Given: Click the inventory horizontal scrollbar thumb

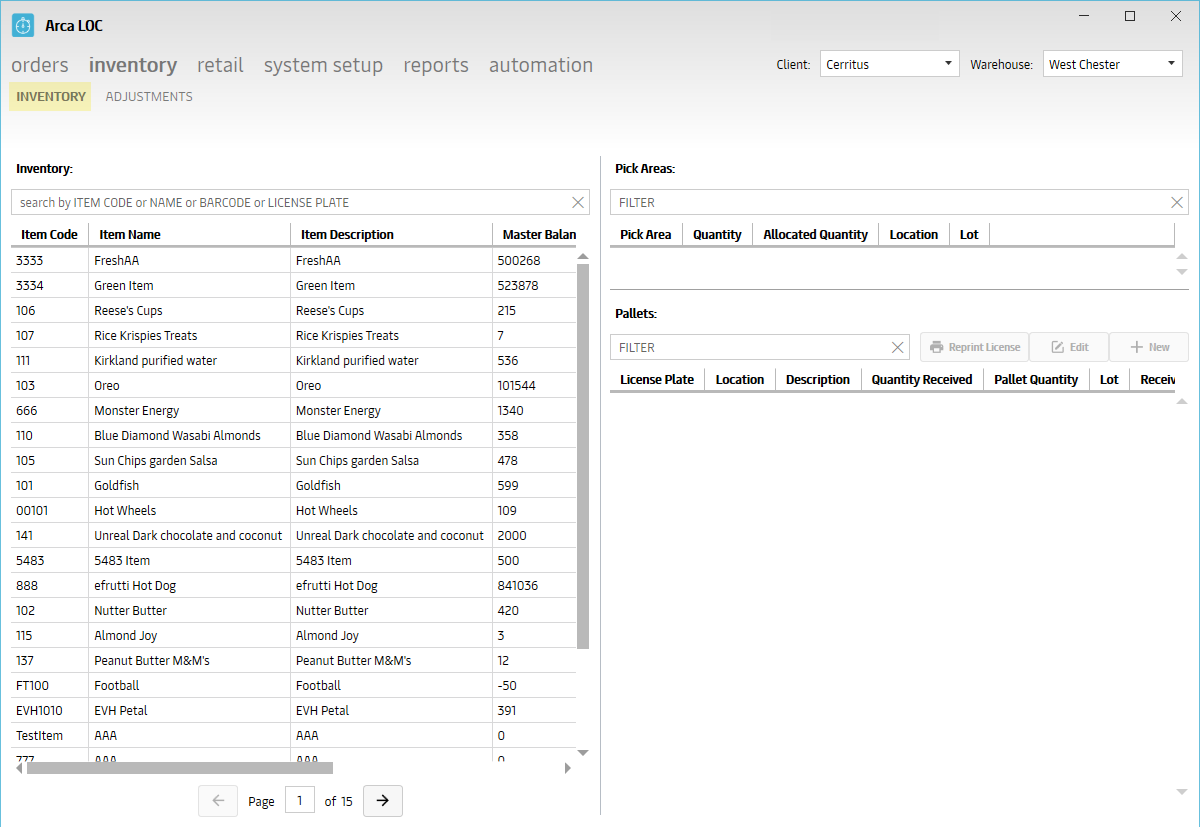Looking at the screenshot, I should [x=180, y=768].
